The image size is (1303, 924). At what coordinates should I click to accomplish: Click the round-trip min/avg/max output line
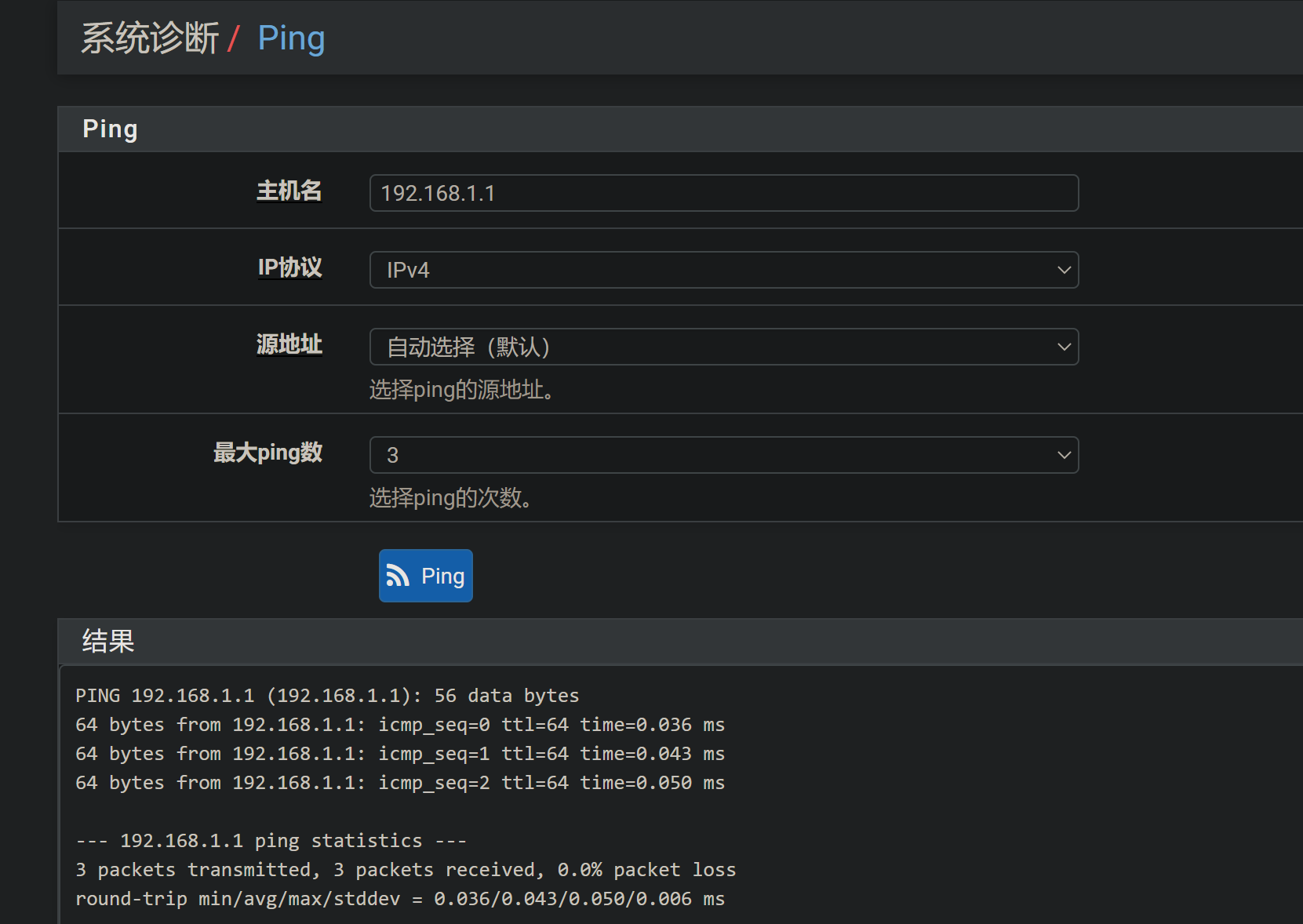(x=399, y=899)
